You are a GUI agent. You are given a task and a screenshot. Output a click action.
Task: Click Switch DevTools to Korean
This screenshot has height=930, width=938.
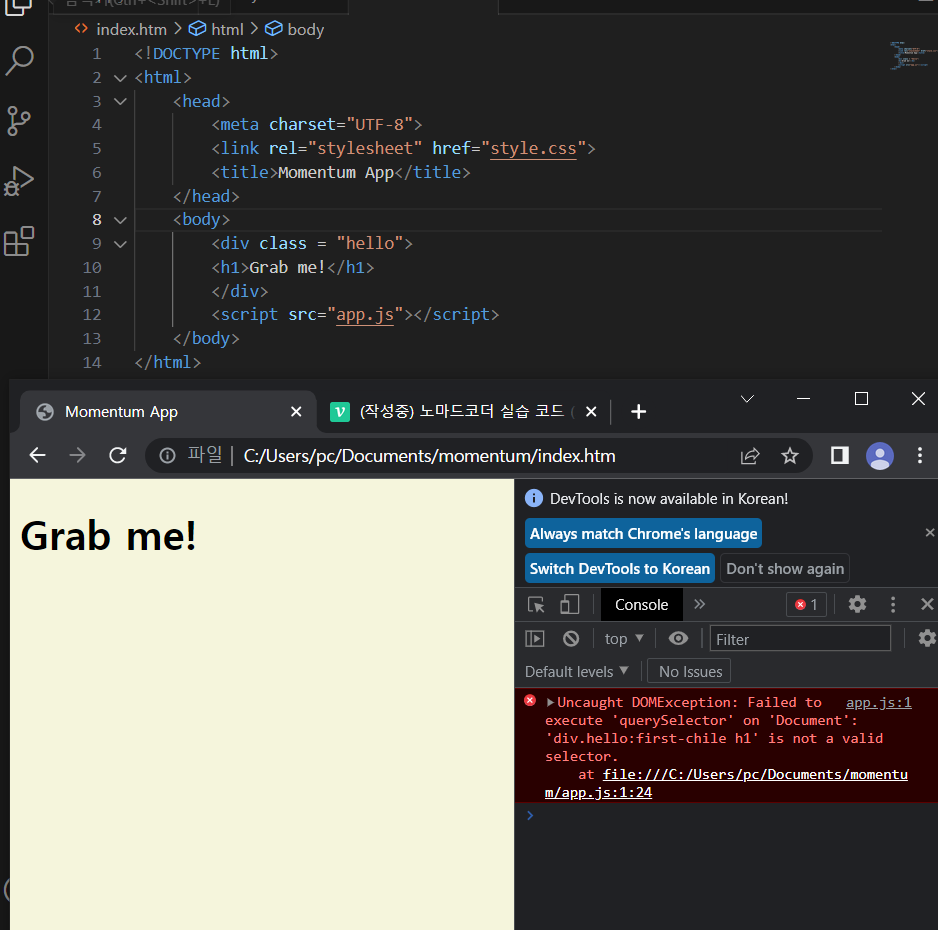pyautogui.click(x=620, y=568)
